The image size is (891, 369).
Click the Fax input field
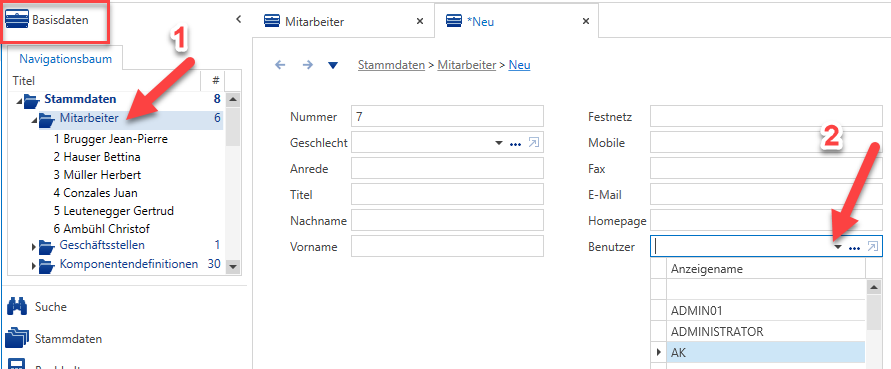767,168
